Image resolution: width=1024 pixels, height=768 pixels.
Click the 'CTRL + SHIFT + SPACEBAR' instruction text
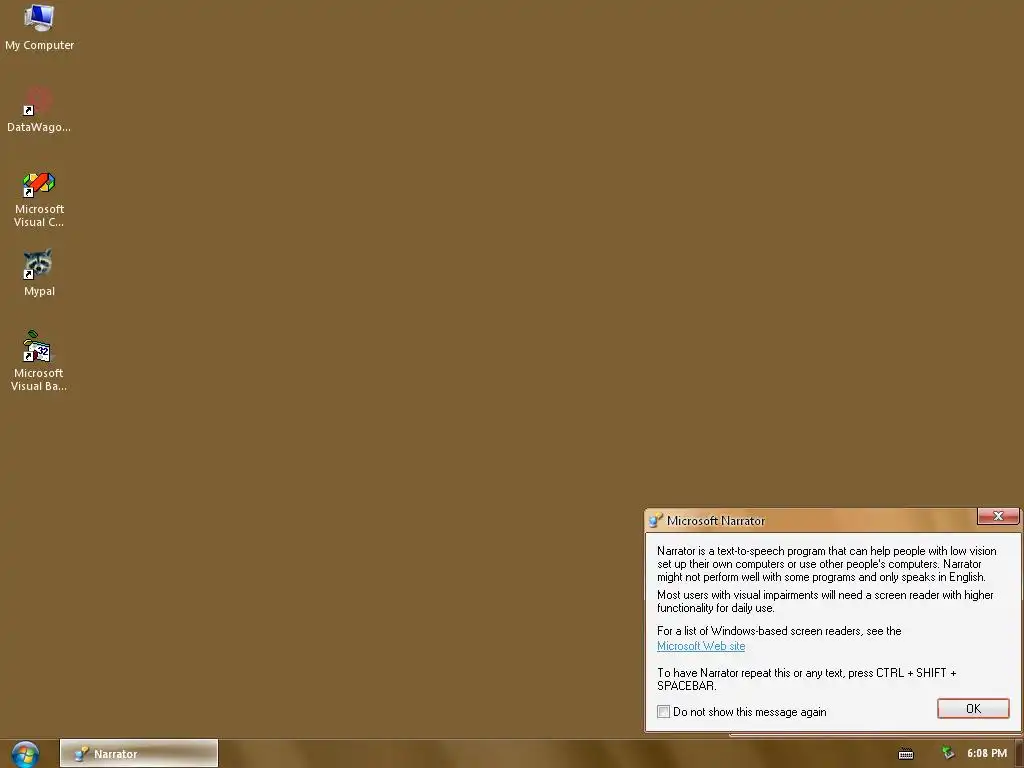[807, 679]
